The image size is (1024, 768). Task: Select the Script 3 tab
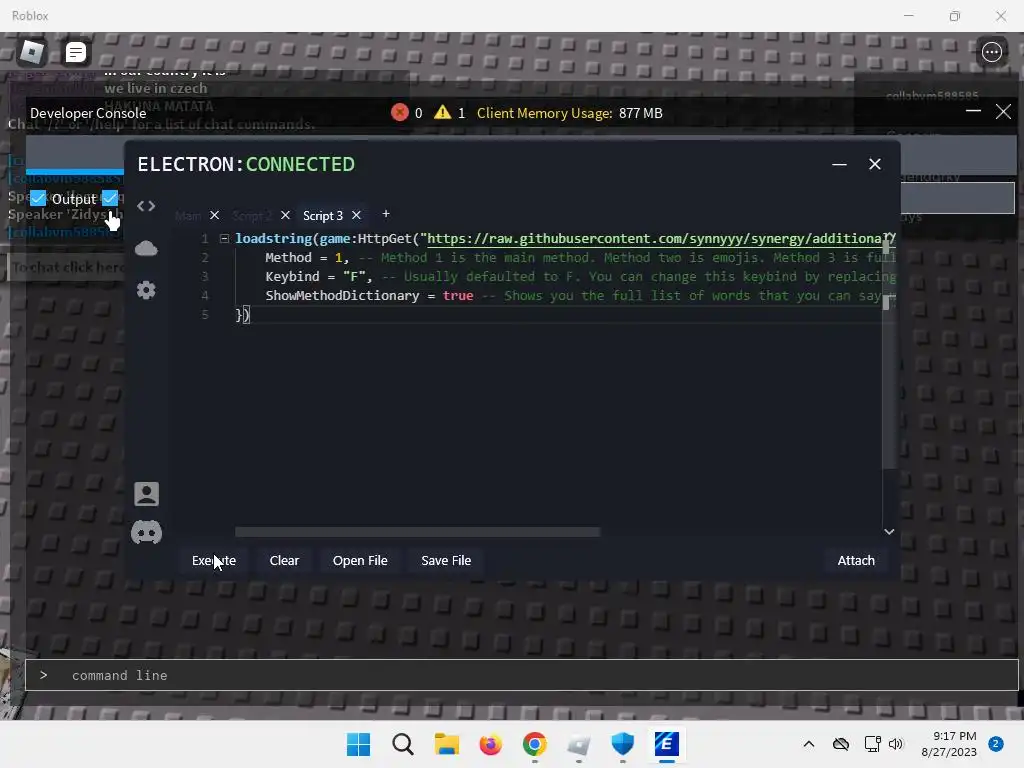click(323, 216)
